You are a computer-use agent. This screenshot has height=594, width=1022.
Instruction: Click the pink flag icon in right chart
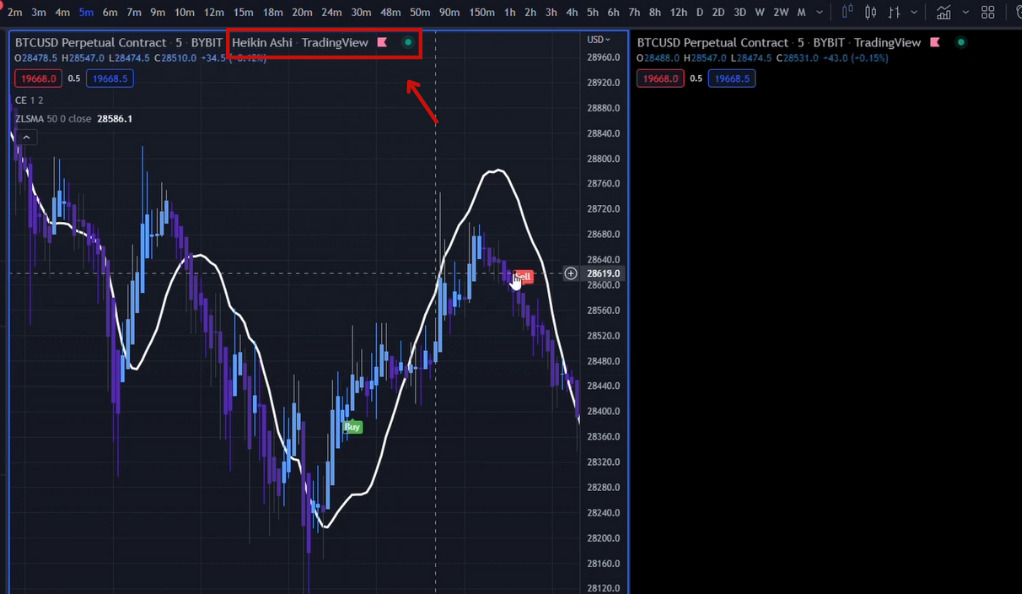pyautogui.click(x=935, y=42)
